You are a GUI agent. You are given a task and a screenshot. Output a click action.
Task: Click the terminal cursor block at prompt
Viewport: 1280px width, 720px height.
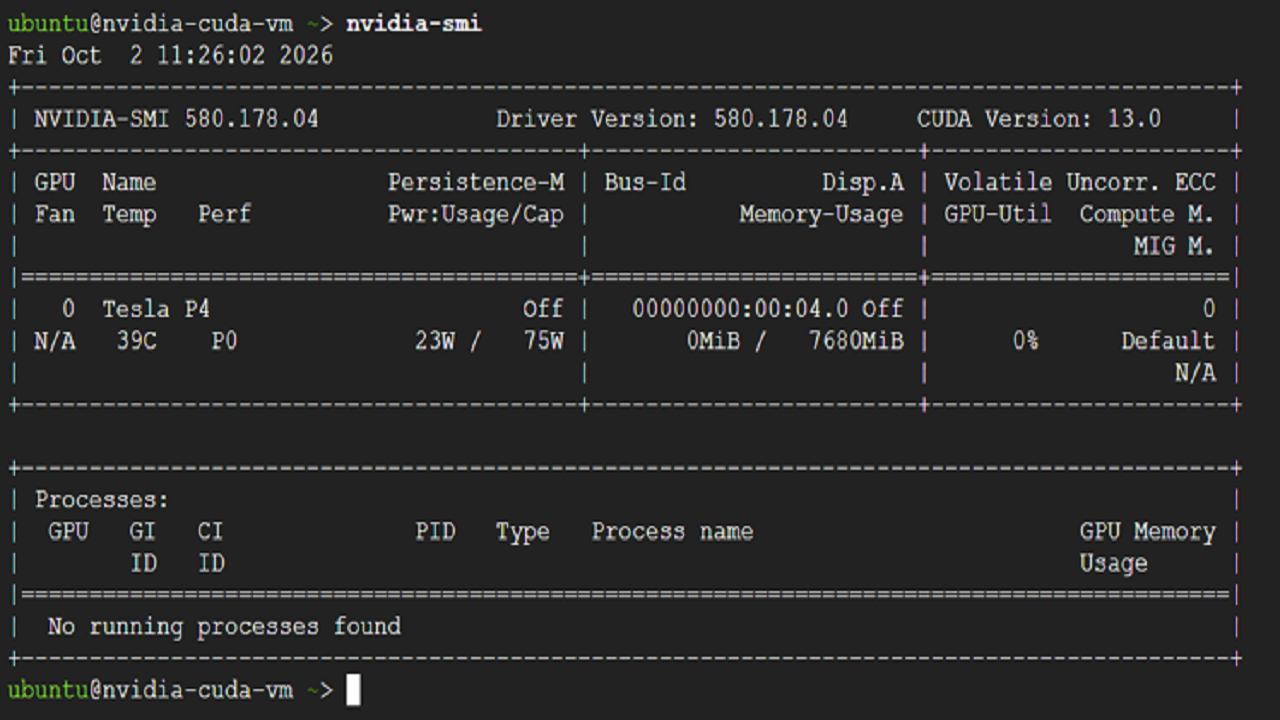point(353,690)
